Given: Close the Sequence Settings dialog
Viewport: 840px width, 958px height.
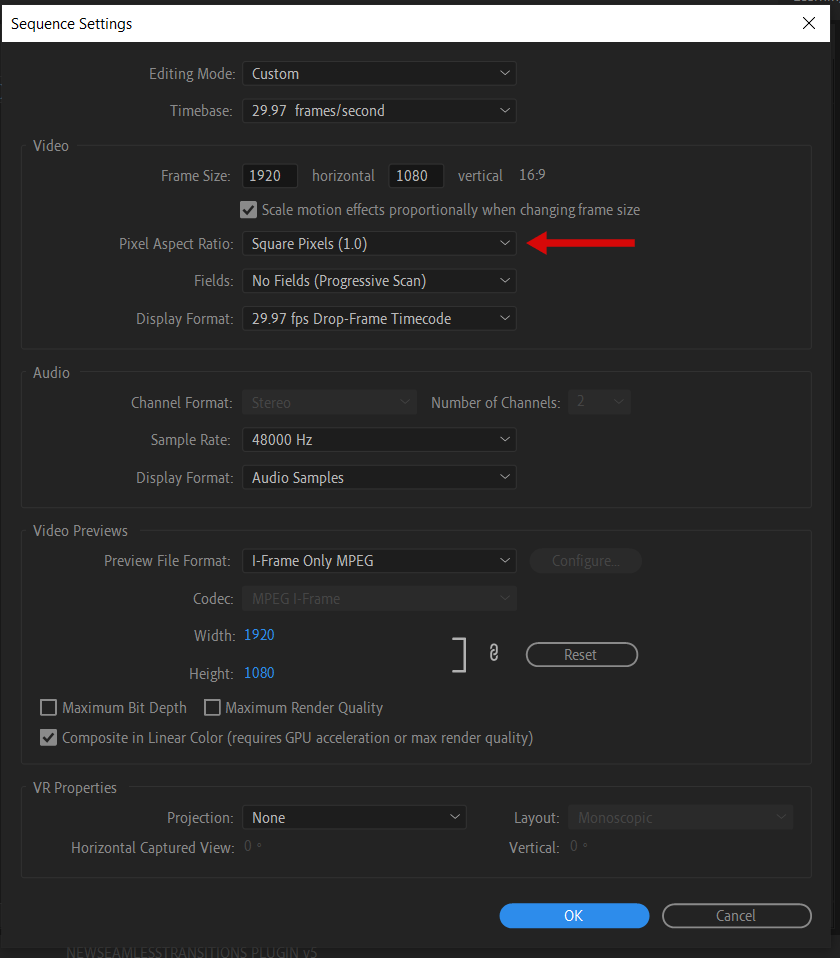Looking at the screenshot, I should point(809,23).
